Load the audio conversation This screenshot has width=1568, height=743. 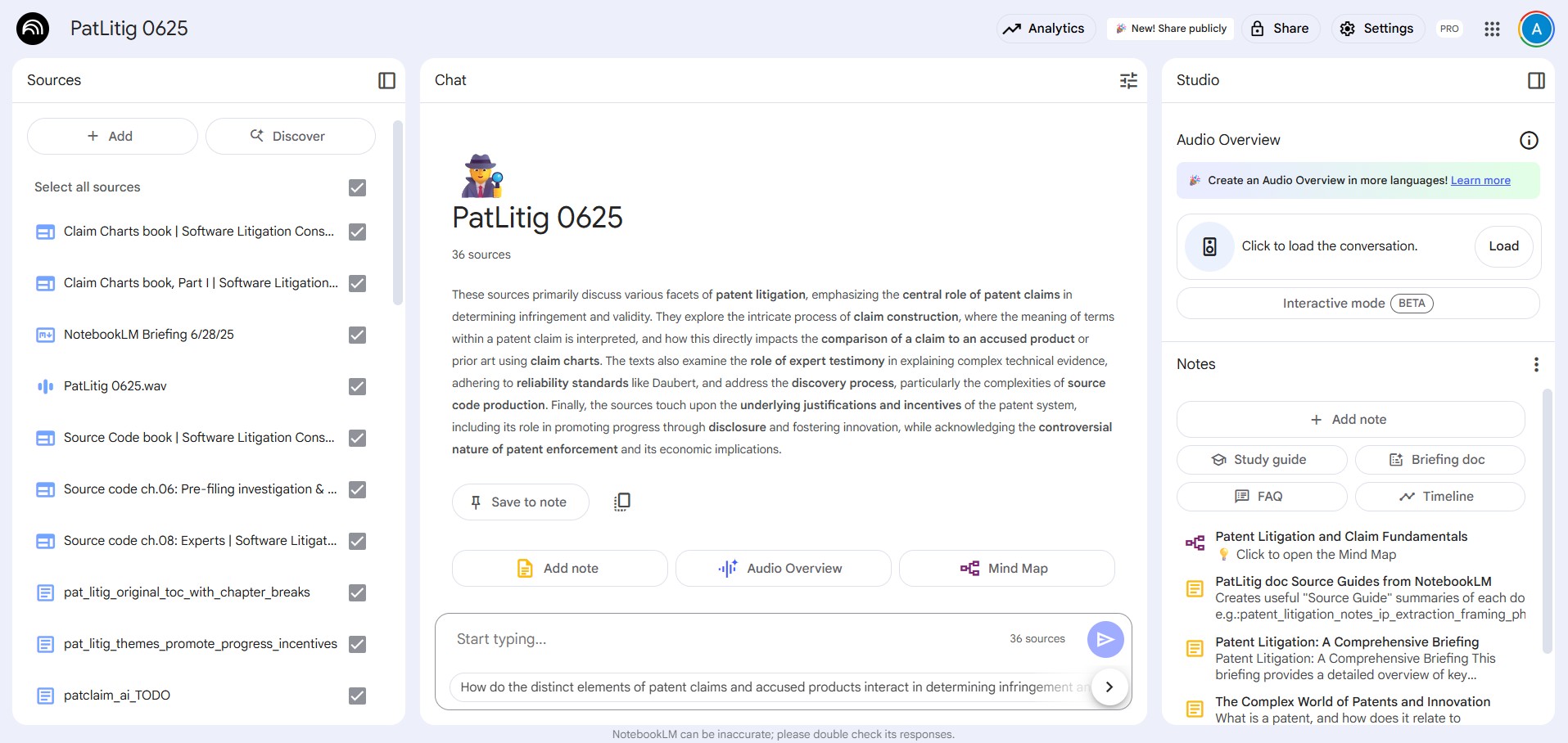(x=1503, y=246)
